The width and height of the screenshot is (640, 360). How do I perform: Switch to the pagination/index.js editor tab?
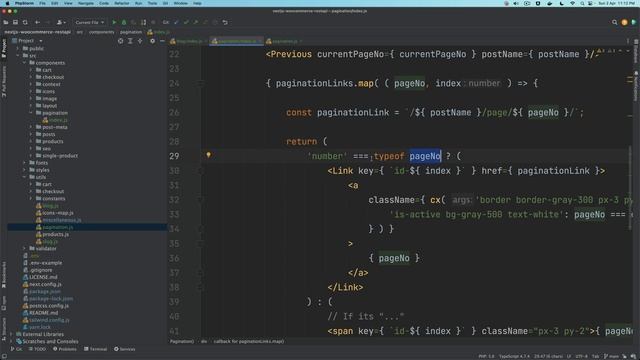pyautogui.click(x=236, y=41)
